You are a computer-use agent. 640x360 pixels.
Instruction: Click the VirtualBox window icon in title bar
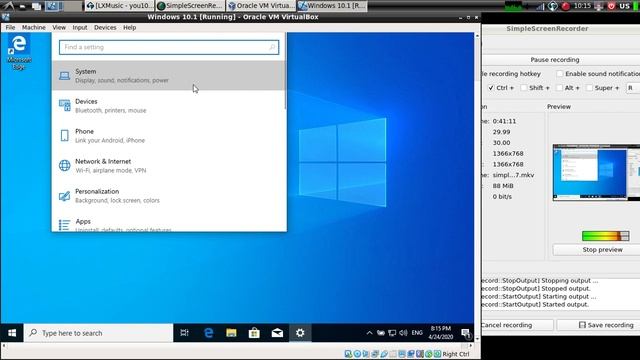pos(6,17)
